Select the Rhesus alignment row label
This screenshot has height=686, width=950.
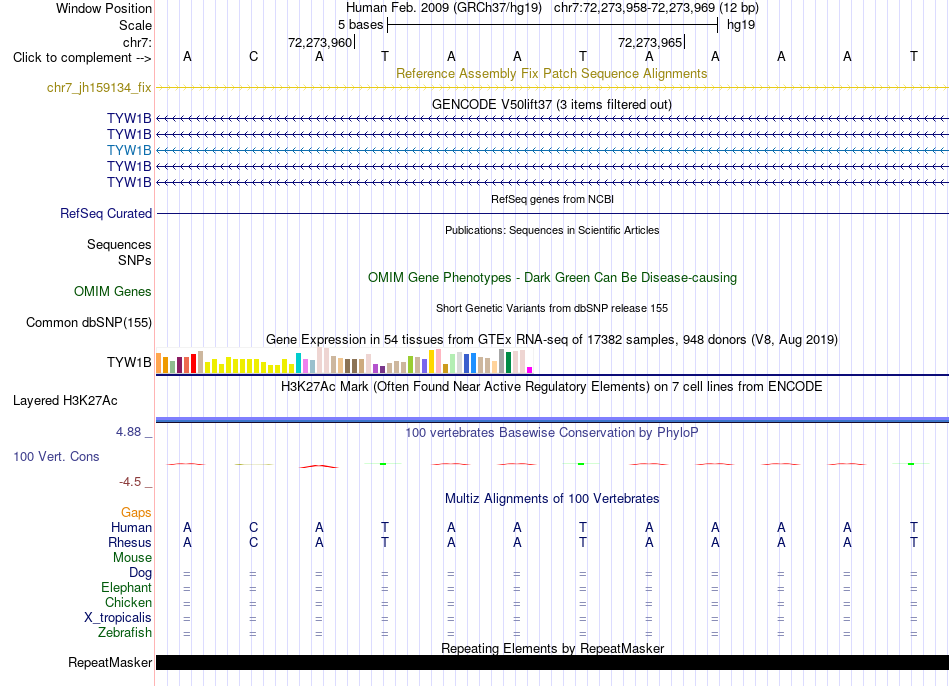coord(130,542)
